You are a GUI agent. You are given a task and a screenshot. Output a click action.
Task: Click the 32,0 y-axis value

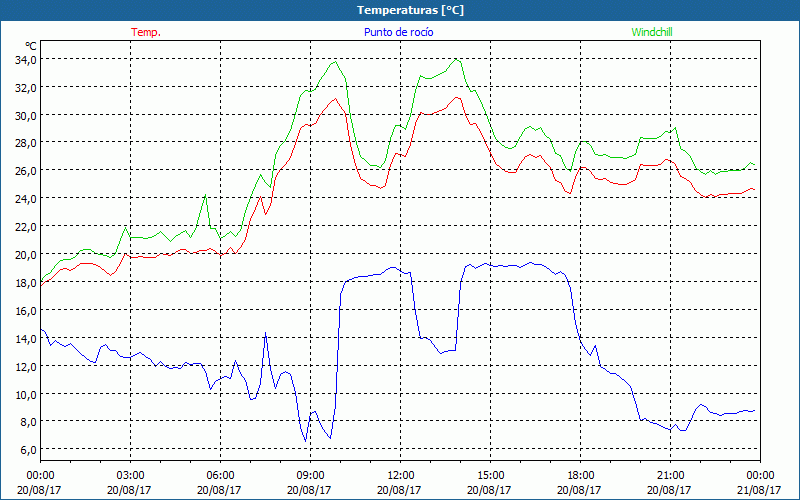coord(26,88)
